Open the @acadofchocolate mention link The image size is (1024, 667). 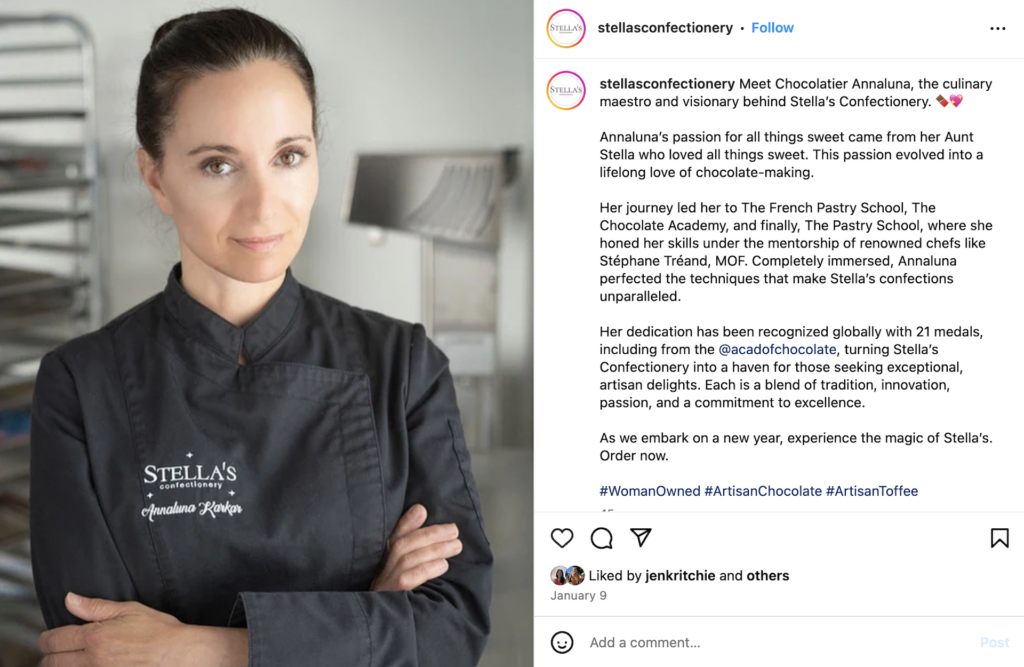click(x=777, y=350)
